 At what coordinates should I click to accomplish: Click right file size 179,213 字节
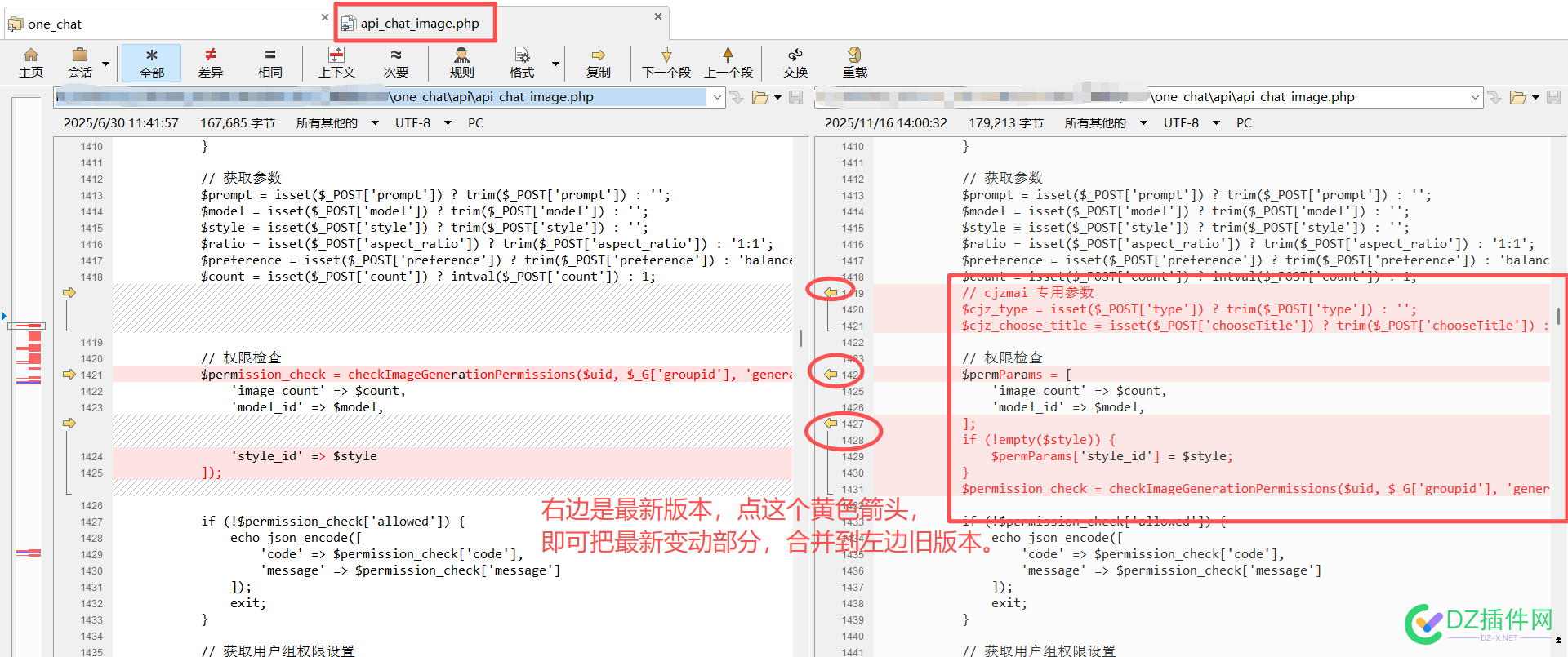1006,122
